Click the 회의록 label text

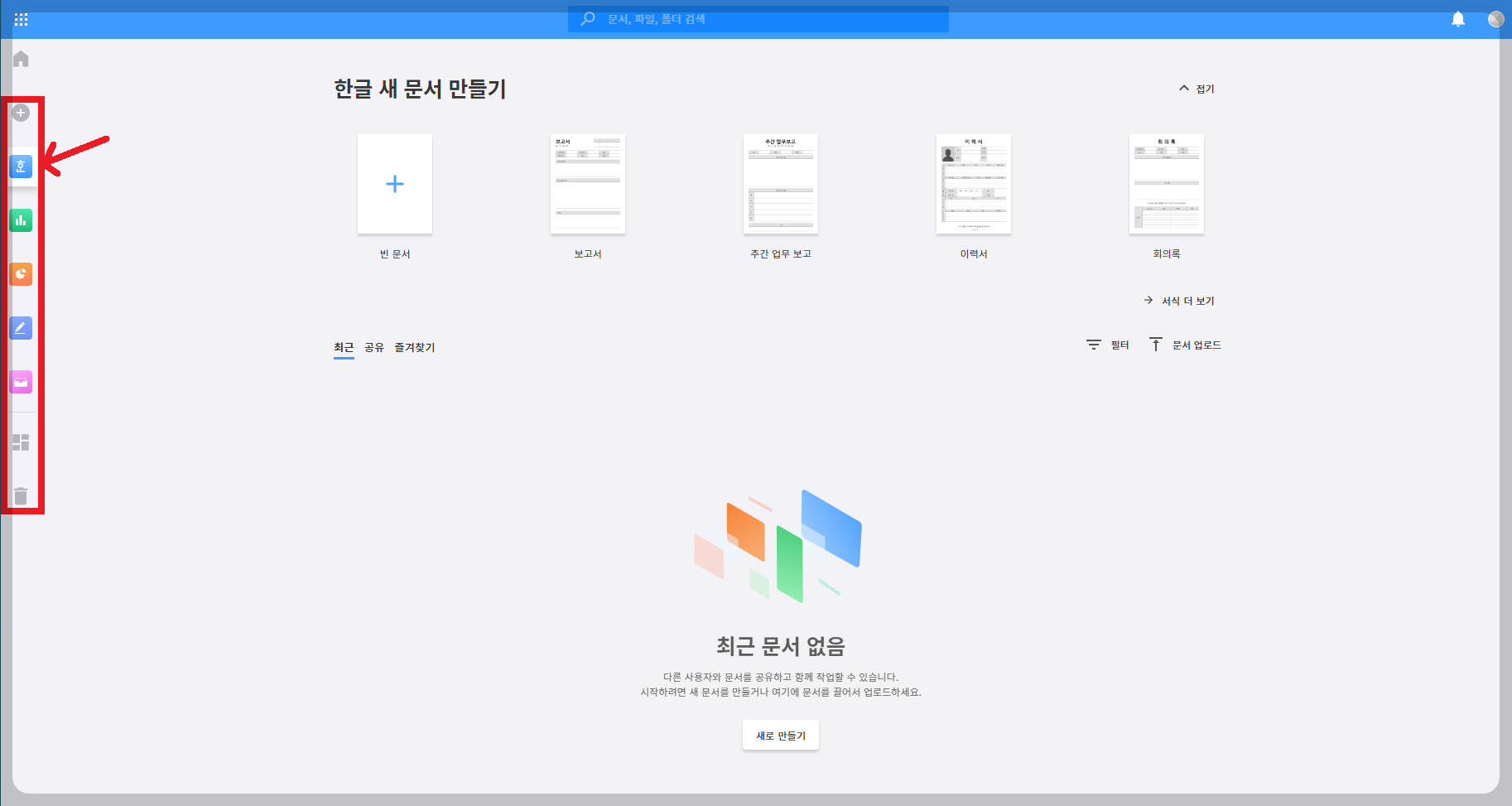tap(1167, 254)
